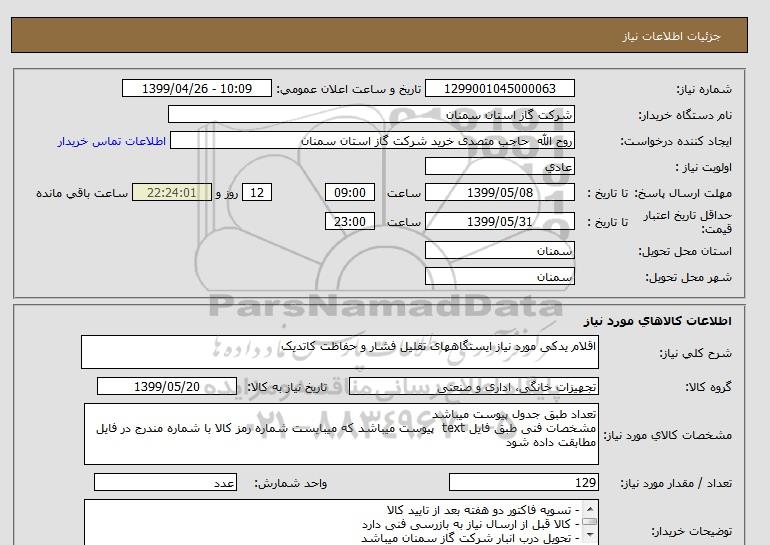Click the goods specifications text area

(x=341, y=434)
